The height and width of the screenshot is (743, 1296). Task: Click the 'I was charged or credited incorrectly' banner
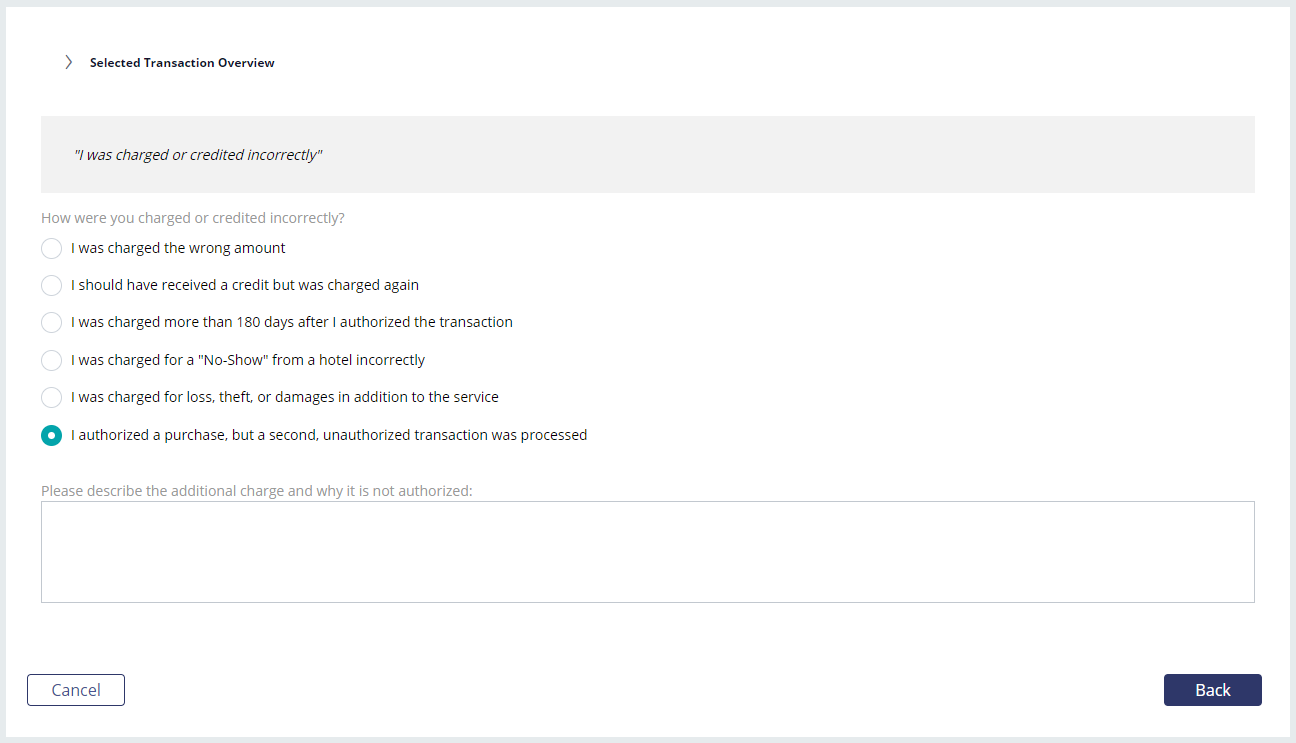pyautogui.click(x=648, y=155)
